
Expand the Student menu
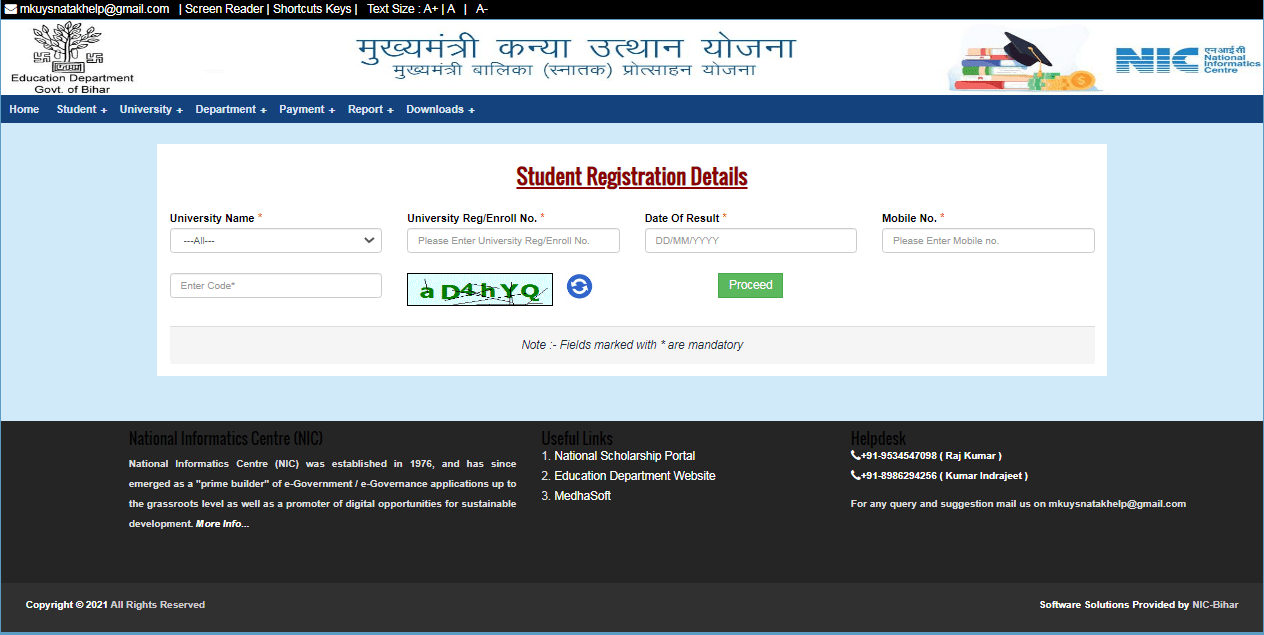[80, 110]
